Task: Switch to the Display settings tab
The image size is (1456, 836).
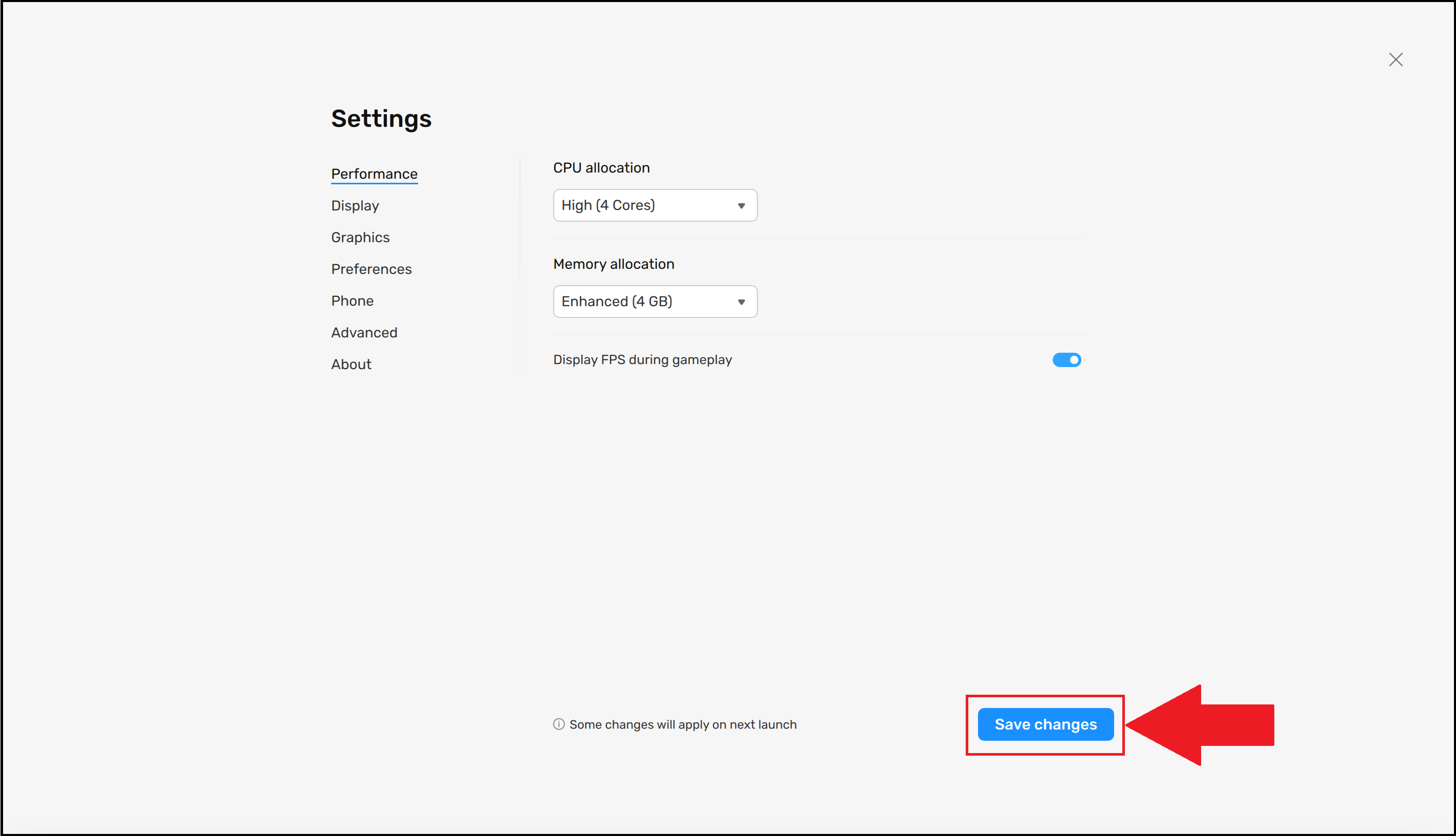Action: [355, 206]
